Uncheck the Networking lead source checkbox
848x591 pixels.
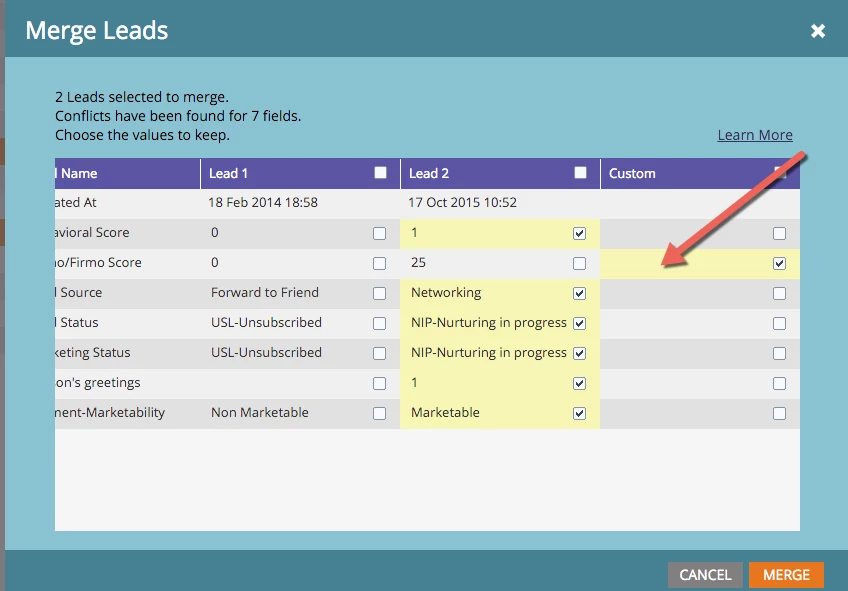[579, 293]
